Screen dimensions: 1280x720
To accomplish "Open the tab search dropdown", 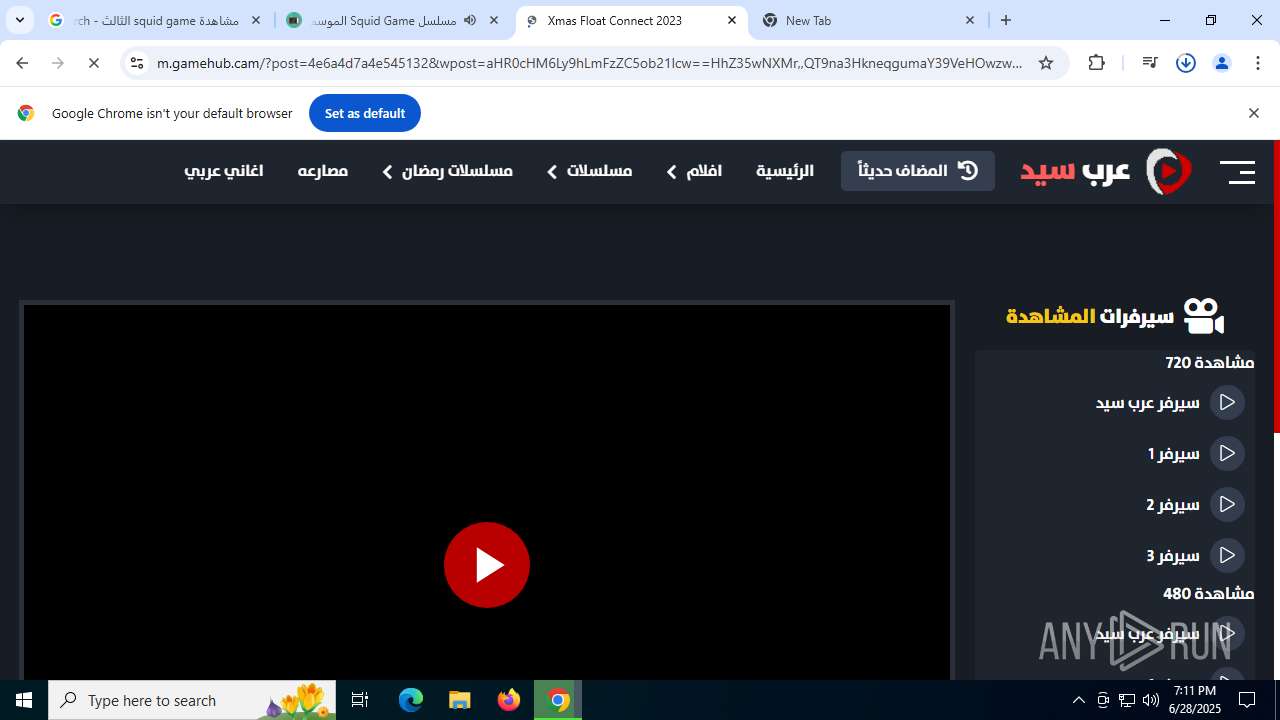I will click(x=19, y=20).
